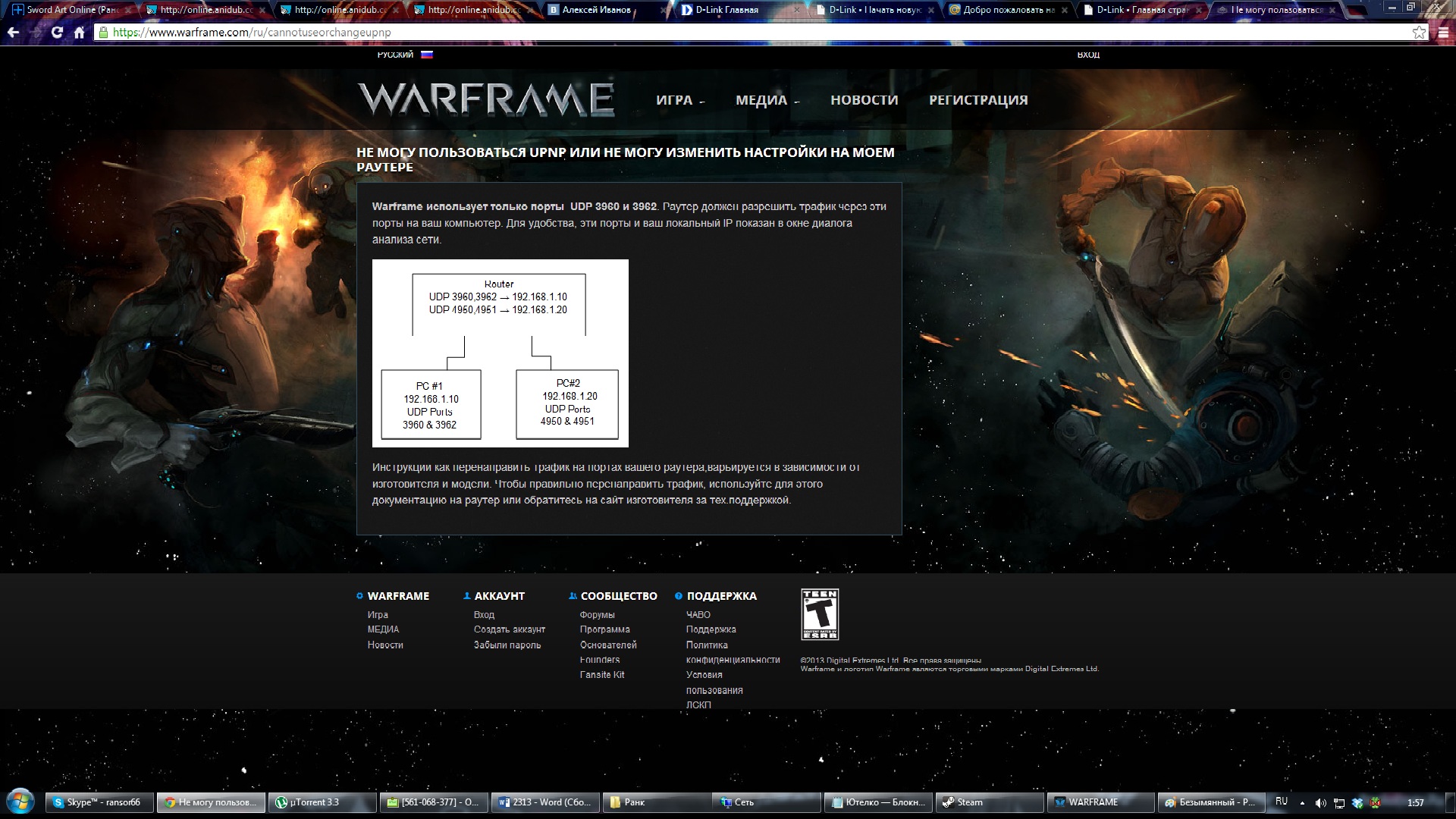Click the Warframe logo
The image size is (1456, 819).
486,99
